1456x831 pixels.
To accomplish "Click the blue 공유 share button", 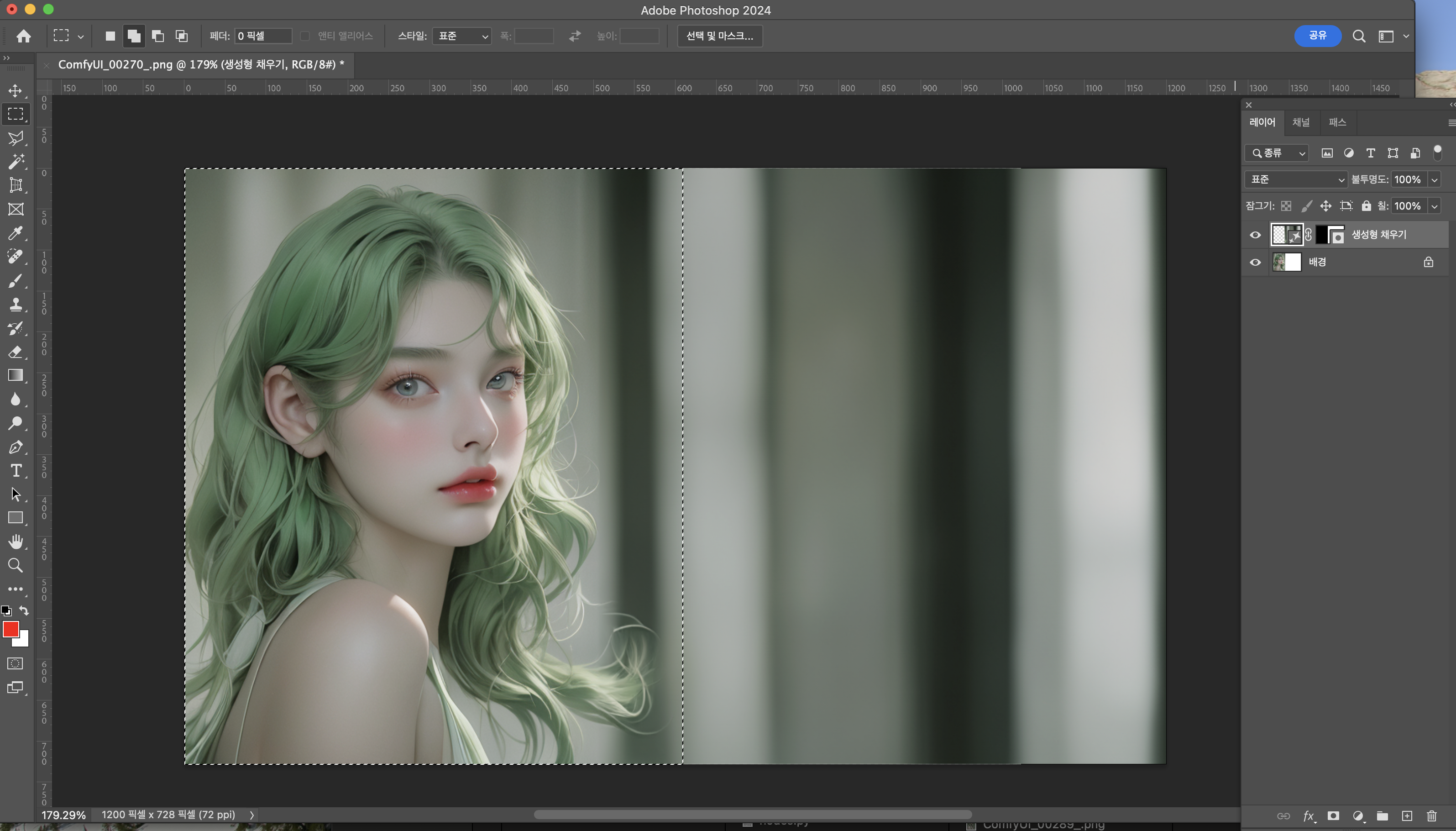I will point(1317,36).
